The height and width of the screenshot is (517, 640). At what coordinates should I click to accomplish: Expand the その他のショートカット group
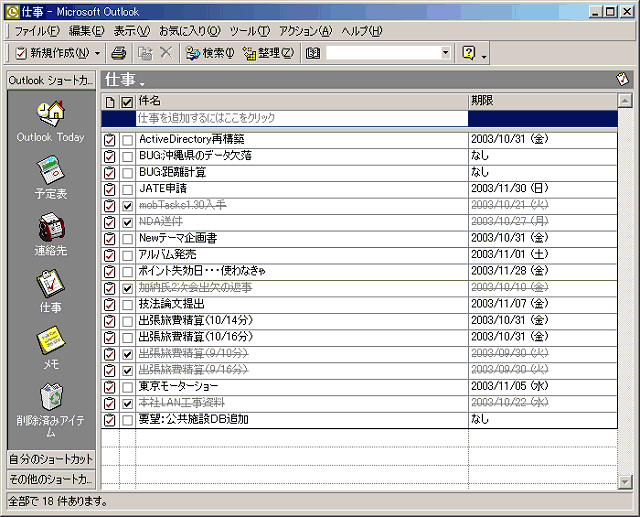tap(51, 479)
